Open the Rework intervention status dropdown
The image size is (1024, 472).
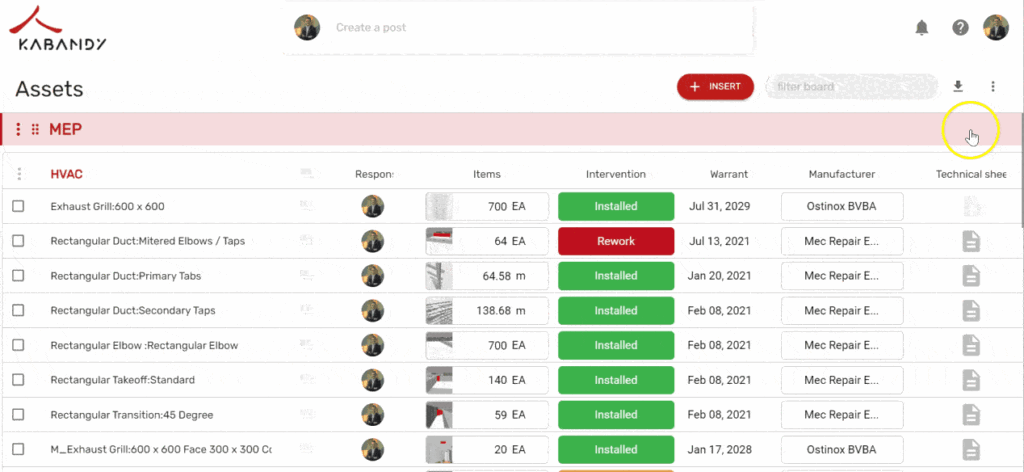[615, 241]
